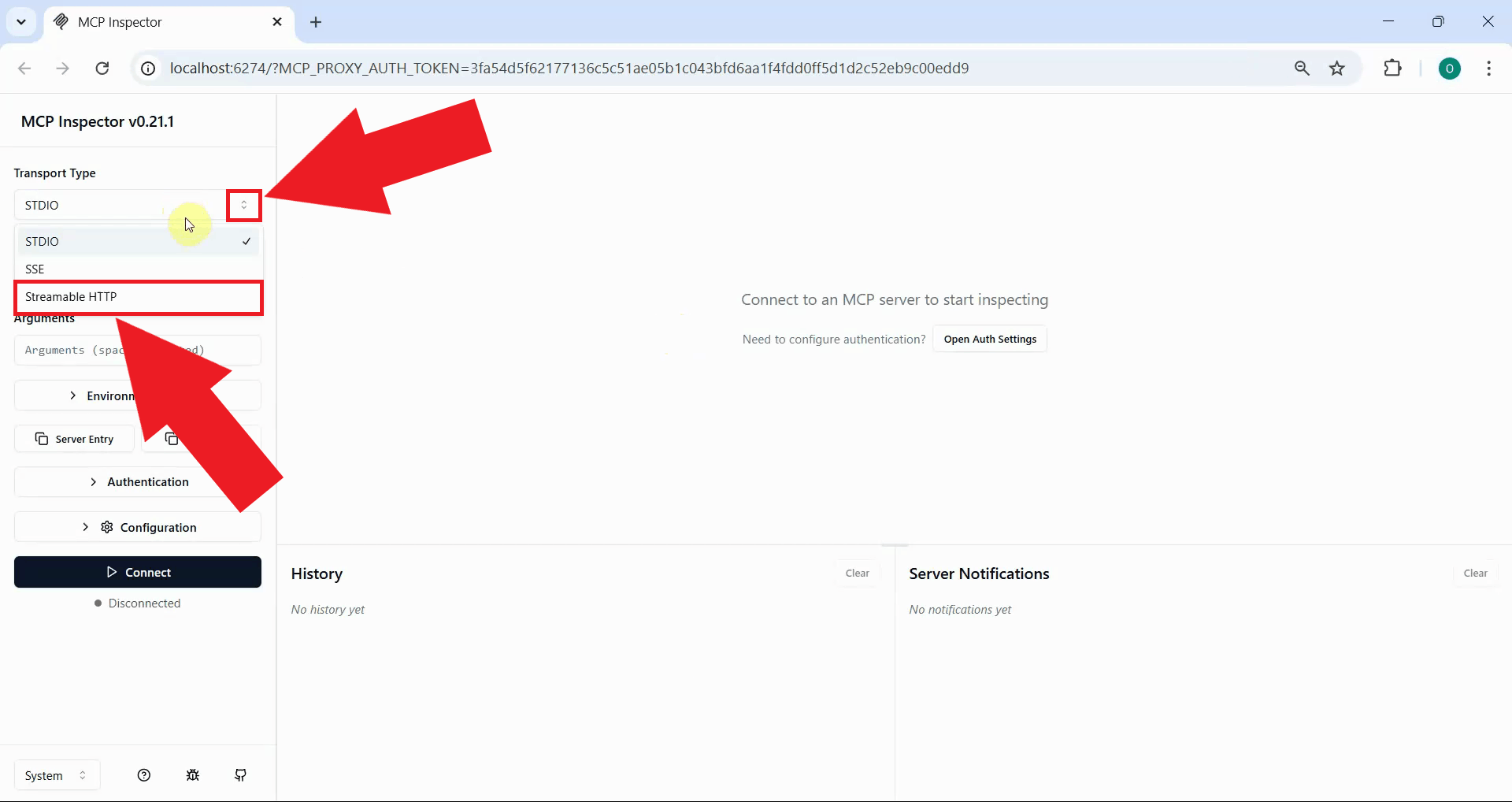Open the Transport Type dropdown
The height and width of the screenshot is (802, 1512).
click(x=243, y=205)
